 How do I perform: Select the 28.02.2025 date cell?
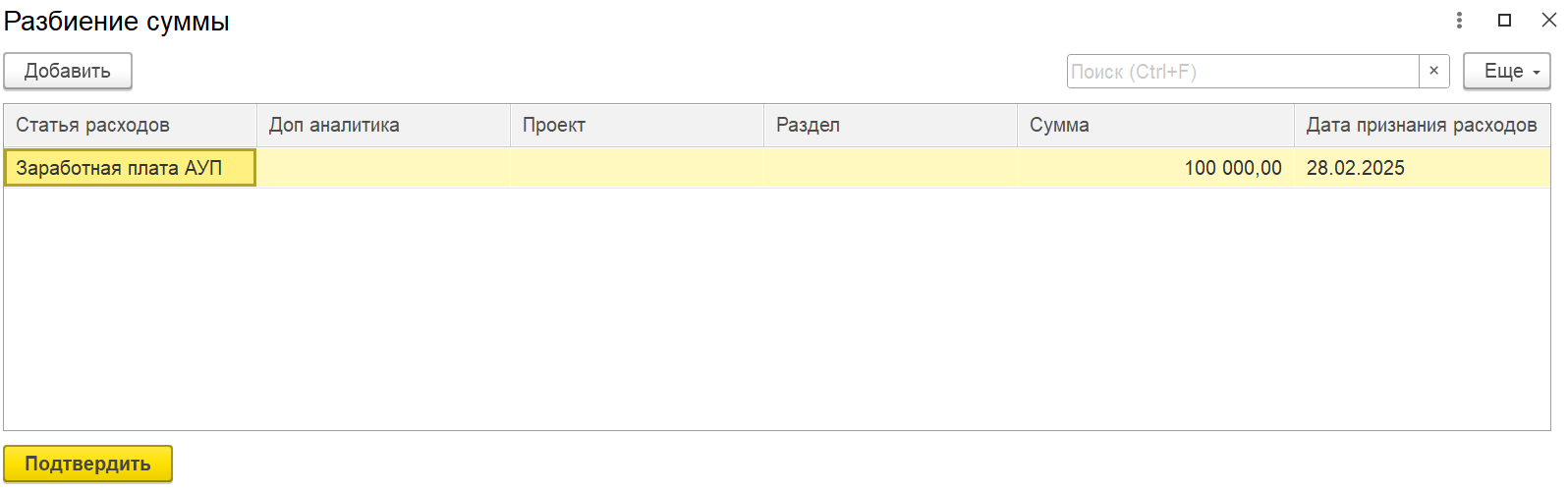[1422, 168]
